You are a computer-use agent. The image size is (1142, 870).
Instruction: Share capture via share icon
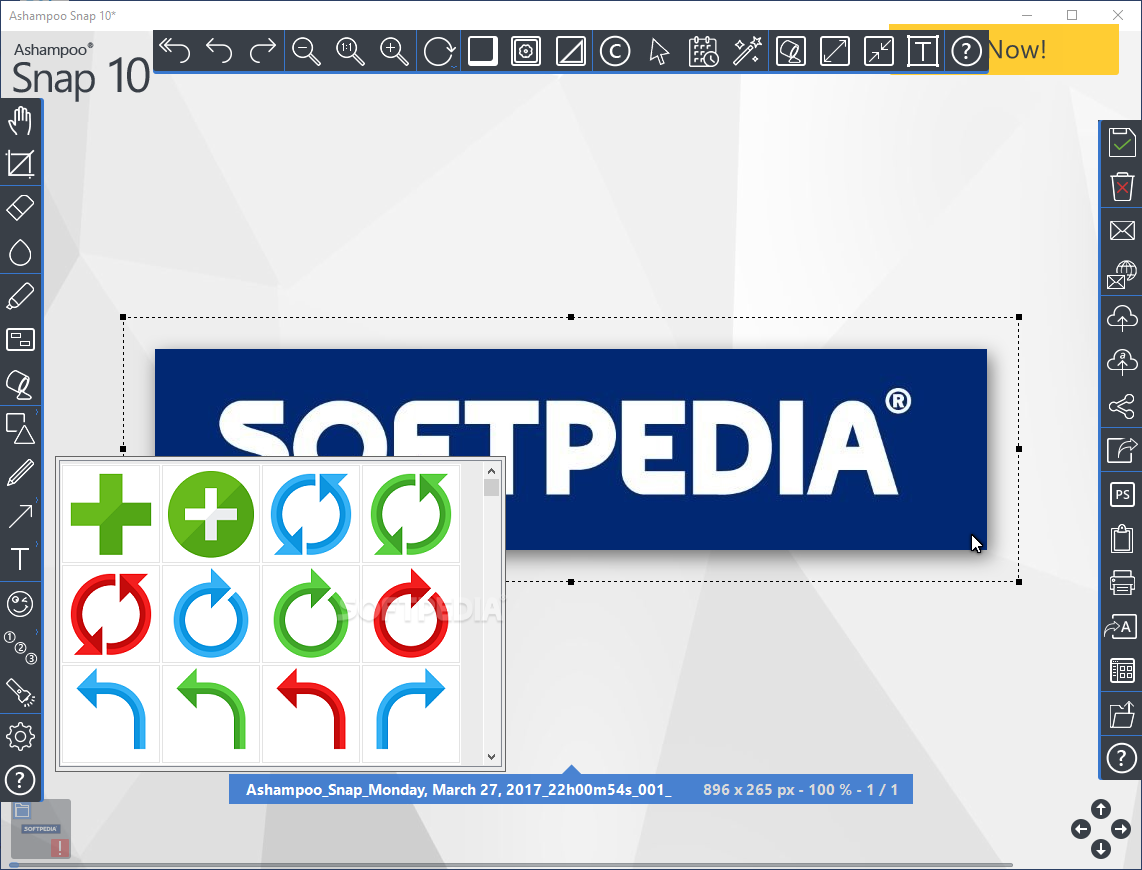tap(1122, 406)
